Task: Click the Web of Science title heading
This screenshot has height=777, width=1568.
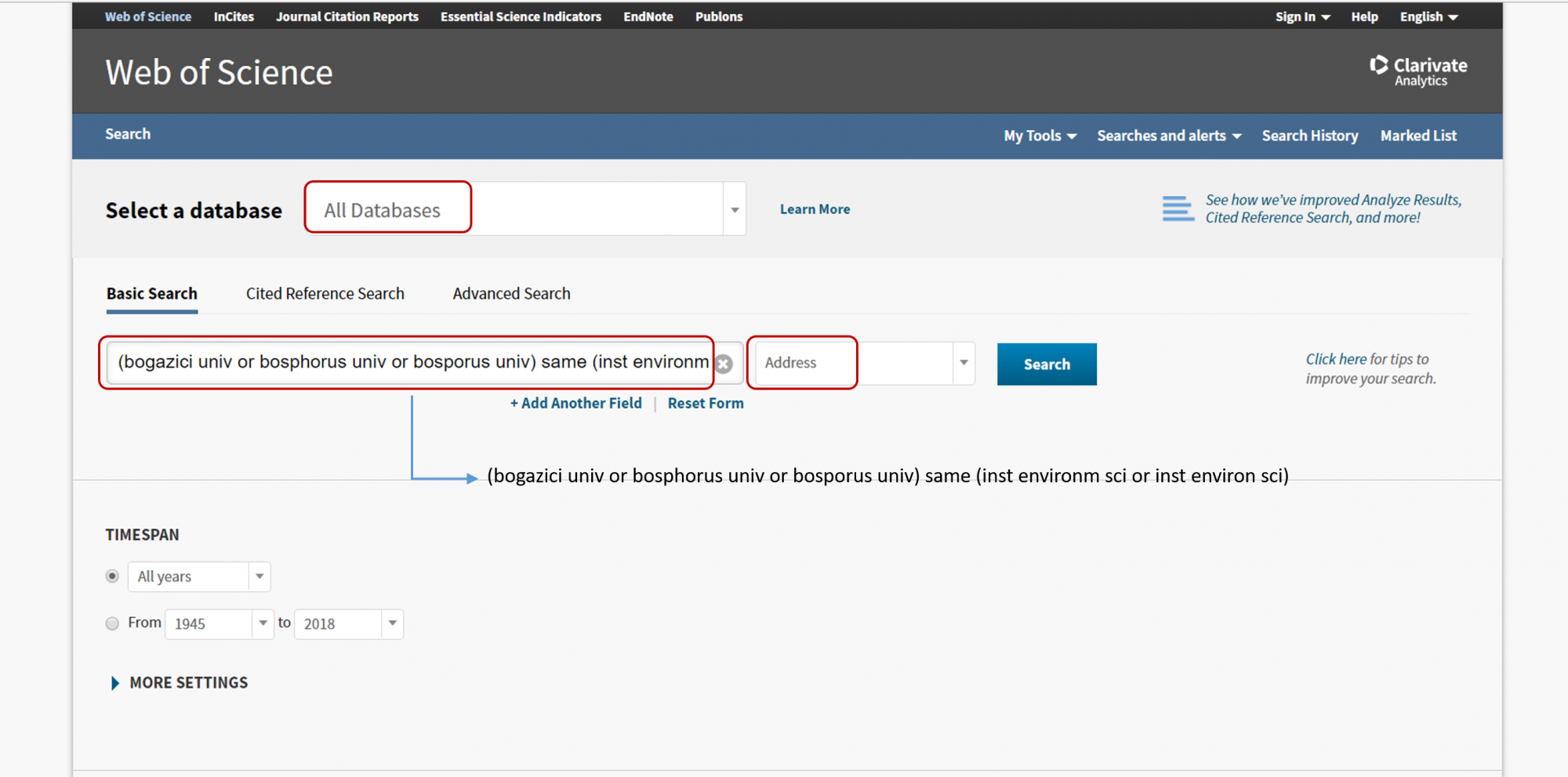Action: [x=219, y=72]
